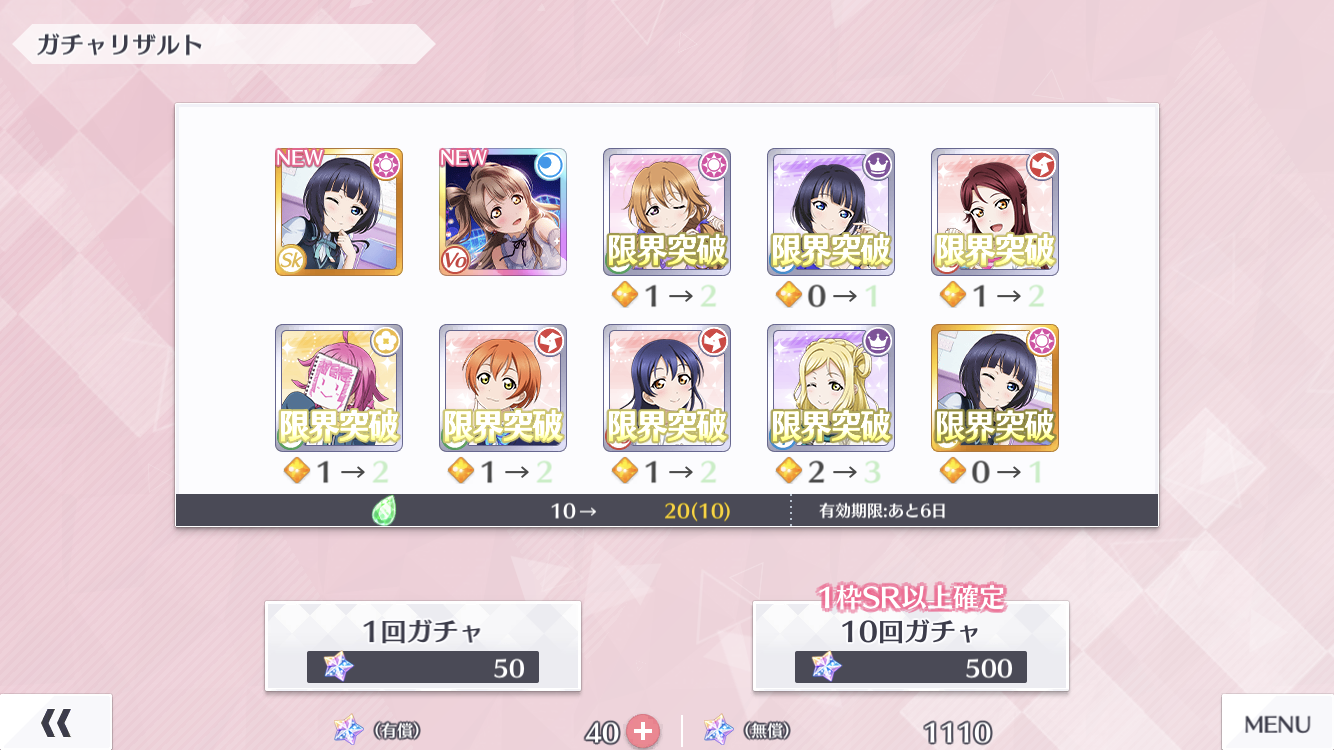The image size is (1334, 750).
Task: Select the NEW gold-framed dark-haired winking card
Action: pos(339,212)
